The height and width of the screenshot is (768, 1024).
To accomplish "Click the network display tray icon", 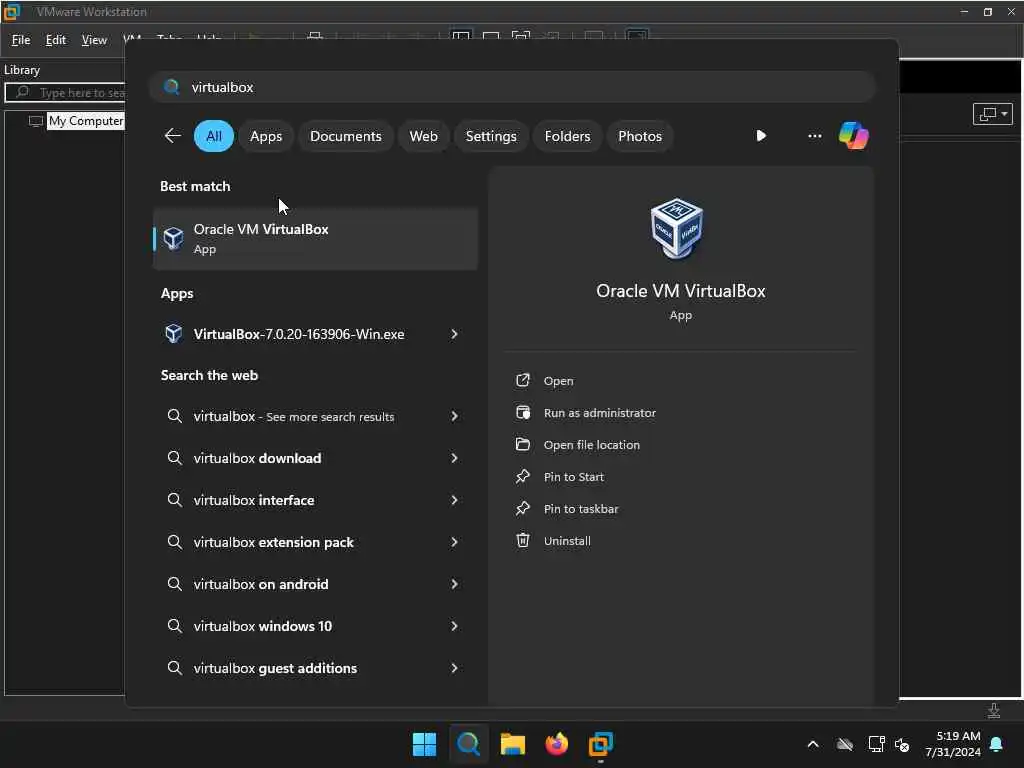I will click(876, 744).
